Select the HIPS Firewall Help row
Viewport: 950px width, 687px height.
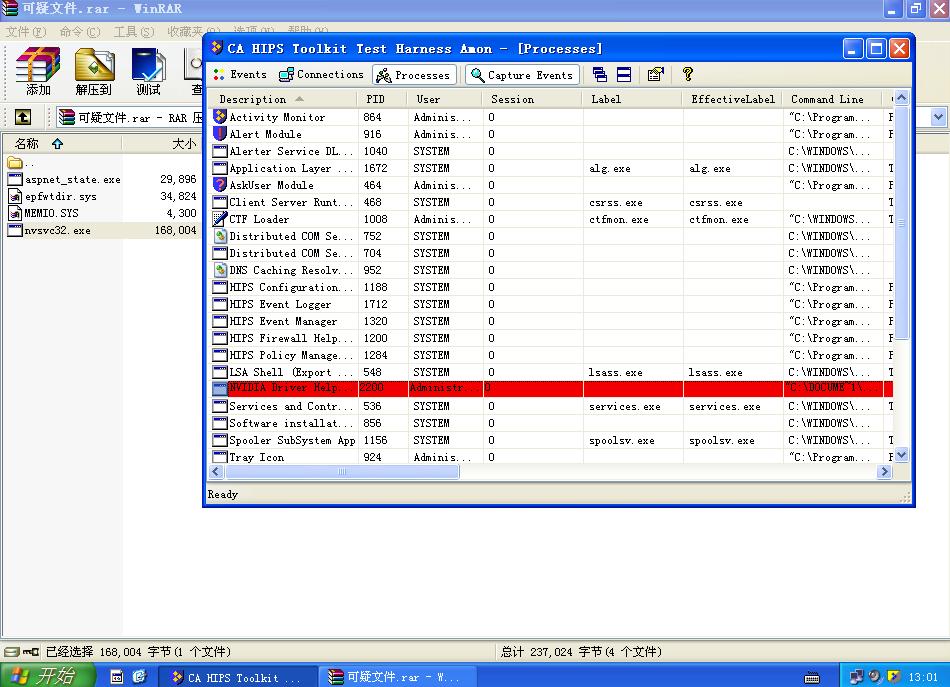pos(552,337)
